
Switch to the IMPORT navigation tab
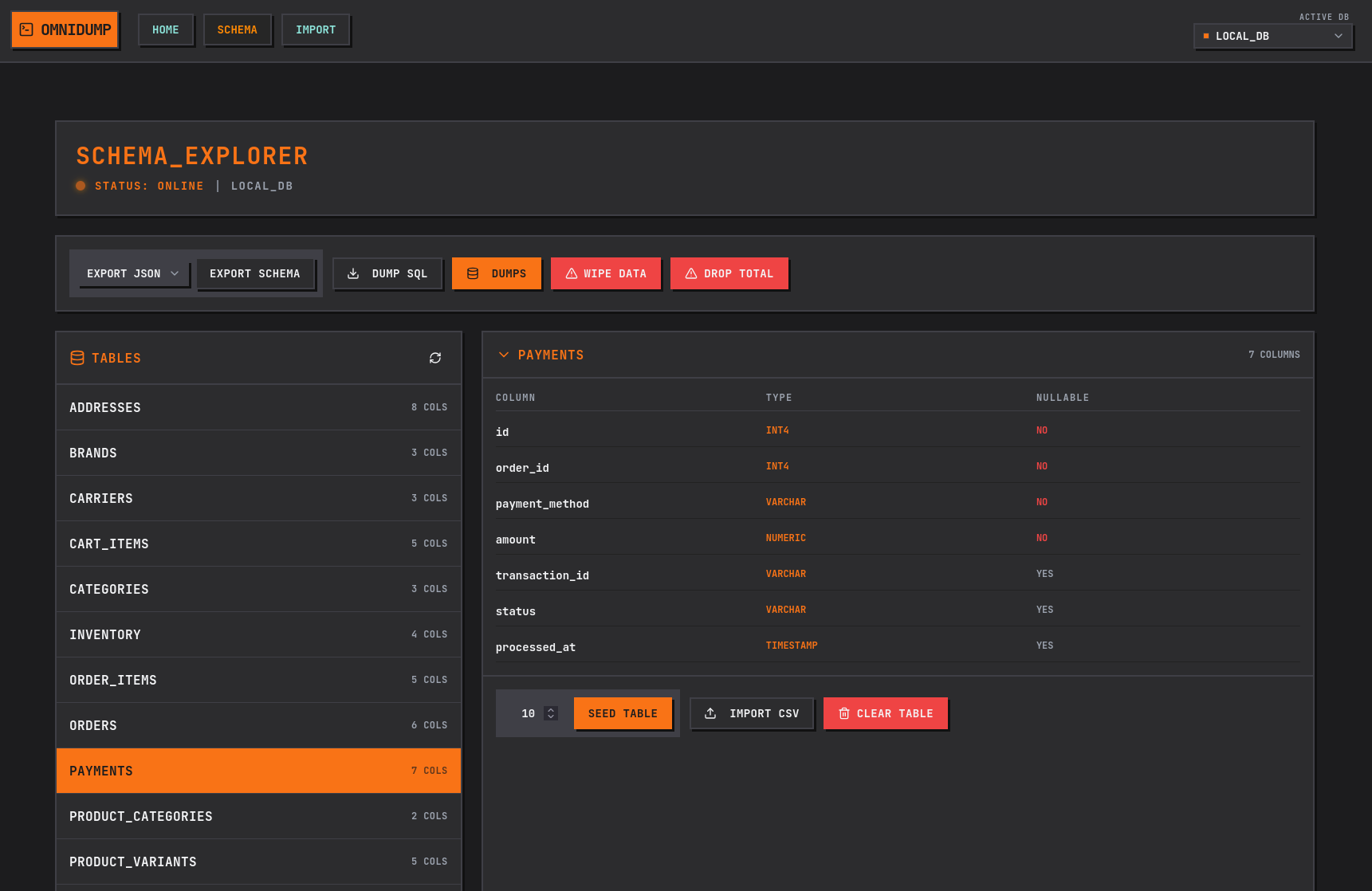click(x=316, y=29)
